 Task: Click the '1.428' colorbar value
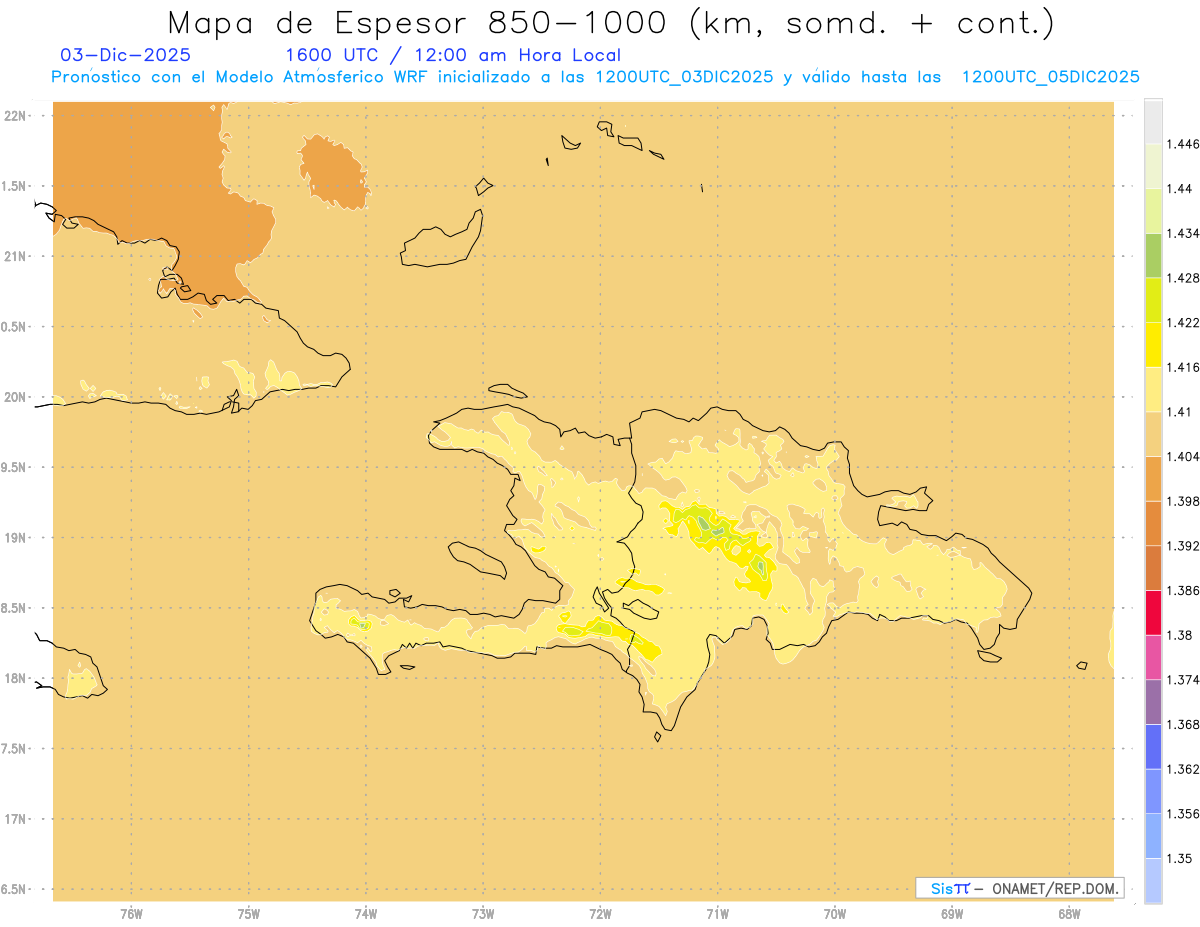(1185, 278)
